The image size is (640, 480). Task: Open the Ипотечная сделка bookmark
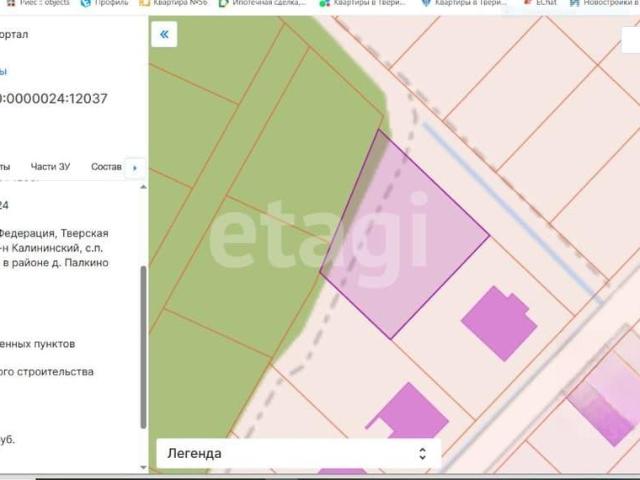[x=262, y=3]
